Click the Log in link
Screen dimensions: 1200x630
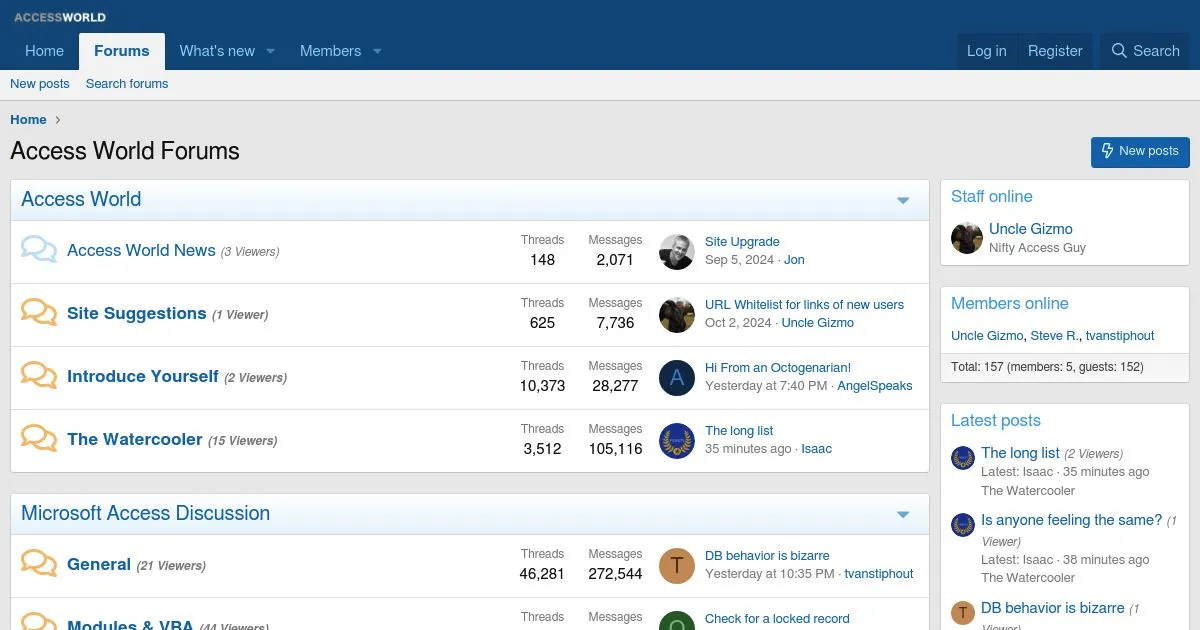(x=986, y=51)
